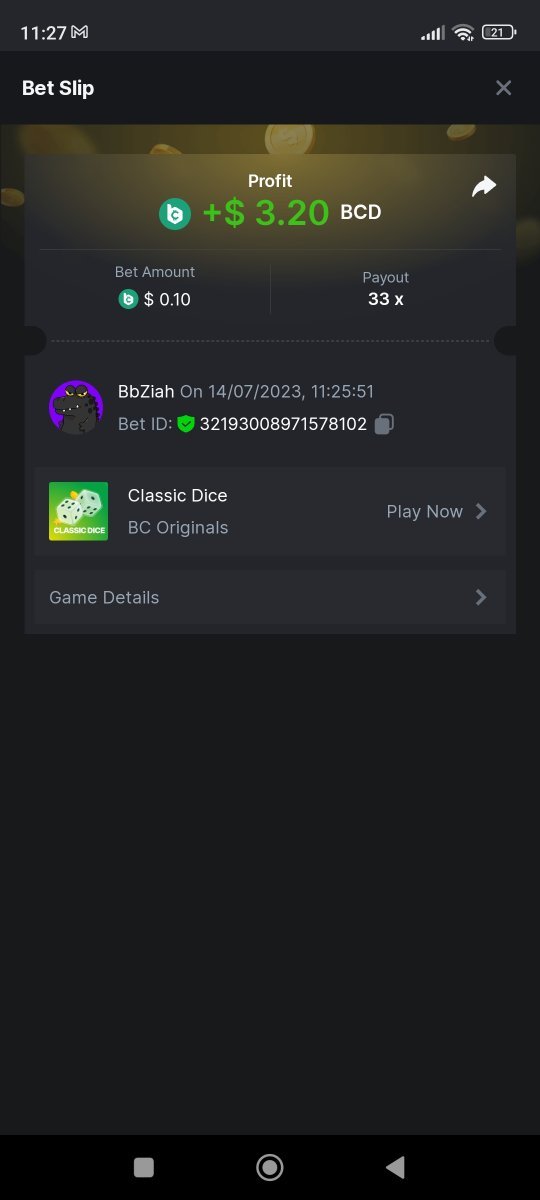Tap the coin icon next to bet amount
The image size is (540, 1200).
pyautogui.click(x=128, y=299)
